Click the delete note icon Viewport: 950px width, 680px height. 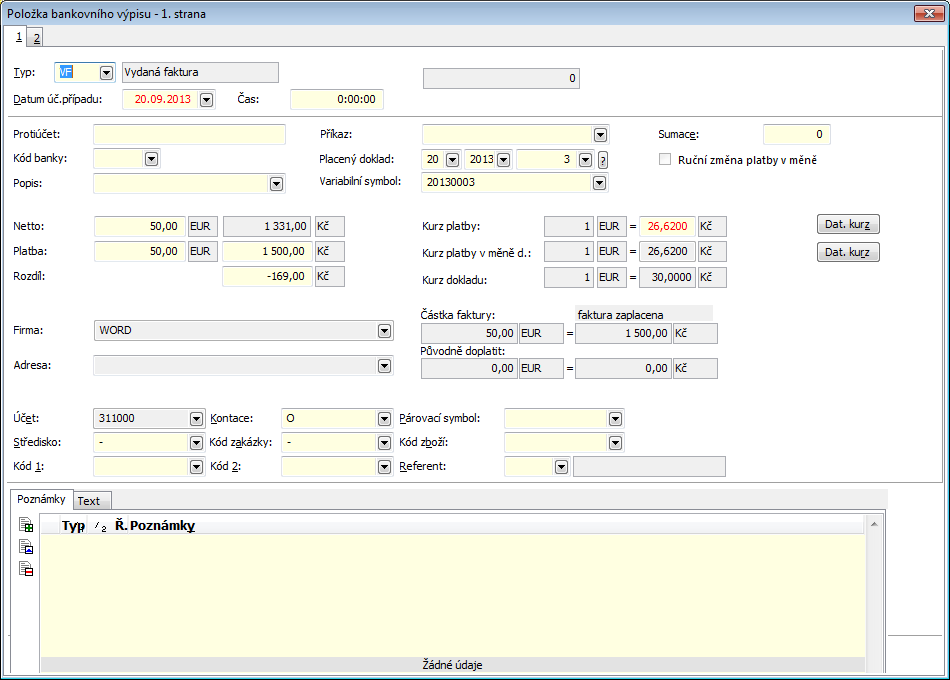(27, 569)
